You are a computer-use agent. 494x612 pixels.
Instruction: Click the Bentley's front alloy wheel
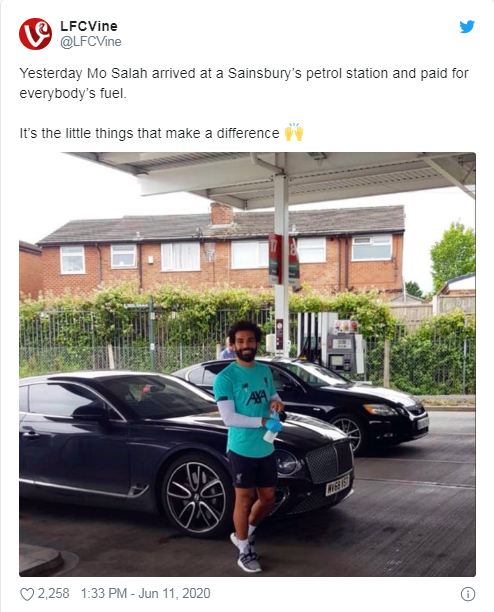click(196, 497)
